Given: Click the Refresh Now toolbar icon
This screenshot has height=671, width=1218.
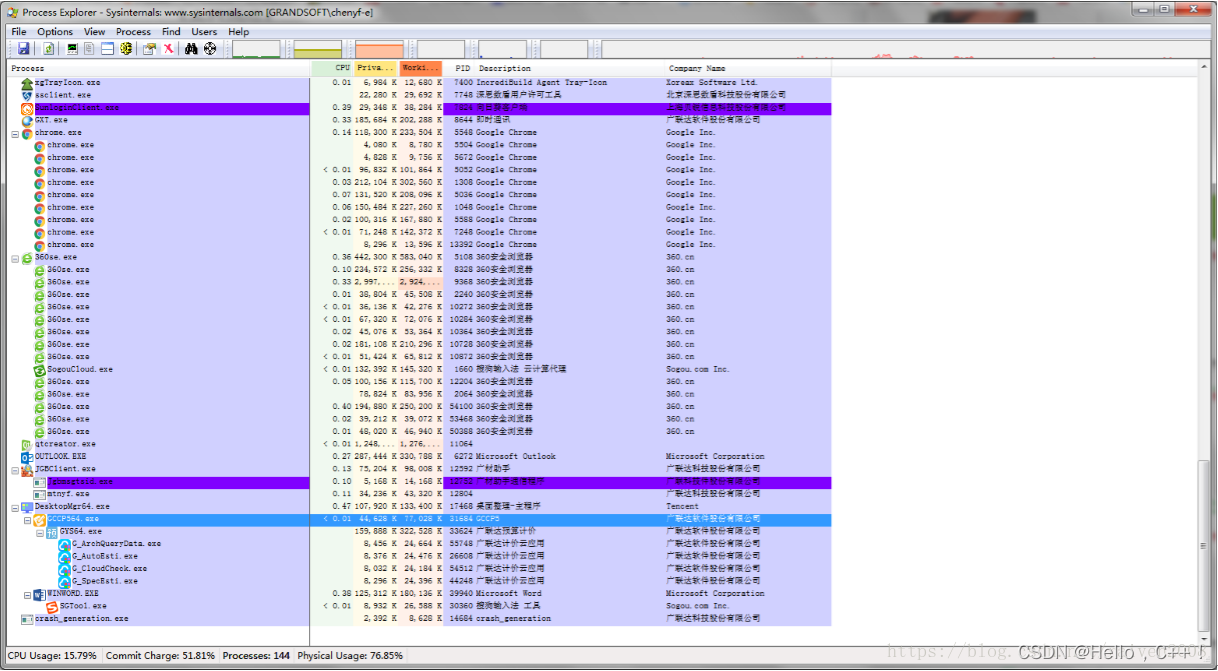Looking at the screenshot, I should click(48, 48).
